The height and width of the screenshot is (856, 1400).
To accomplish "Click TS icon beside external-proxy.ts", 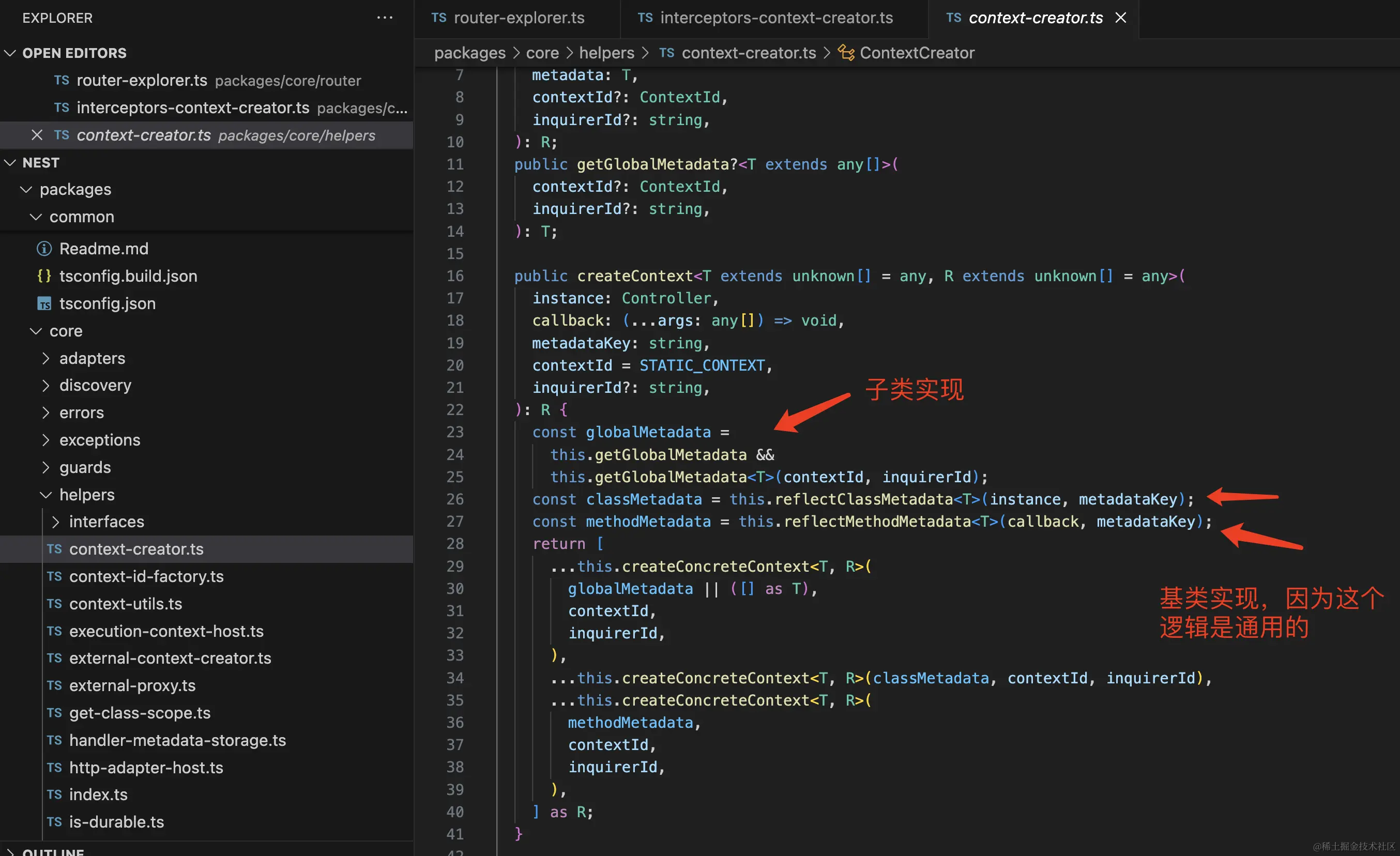I will click(54, 685).
